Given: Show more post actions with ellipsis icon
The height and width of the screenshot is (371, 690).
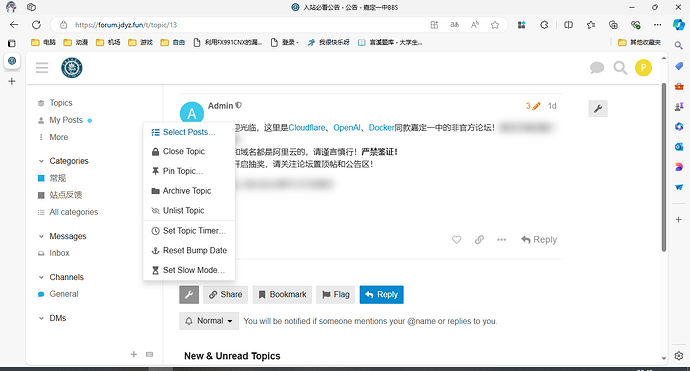Looking at the screenshot, I should [x=501, y=240].
